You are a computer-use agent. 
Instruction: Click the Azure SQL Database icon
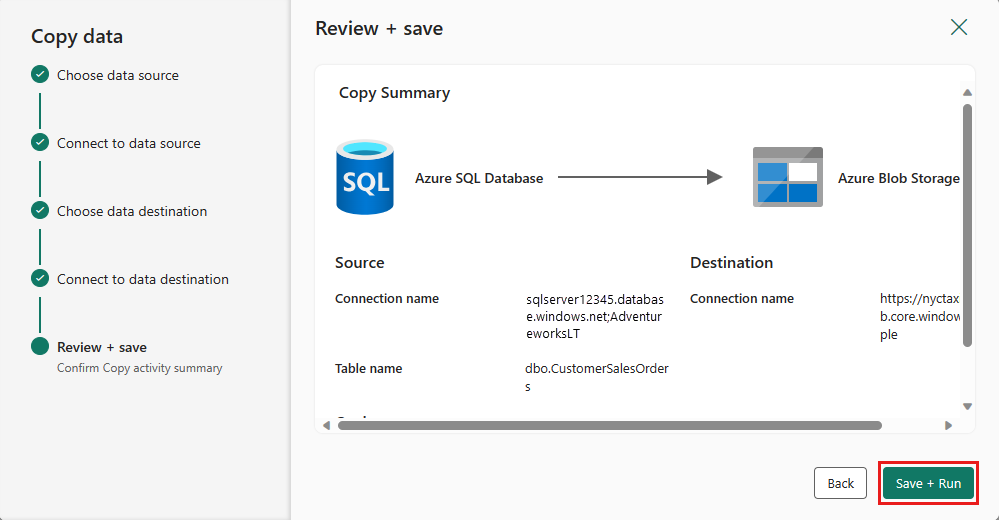click(364, 177)
